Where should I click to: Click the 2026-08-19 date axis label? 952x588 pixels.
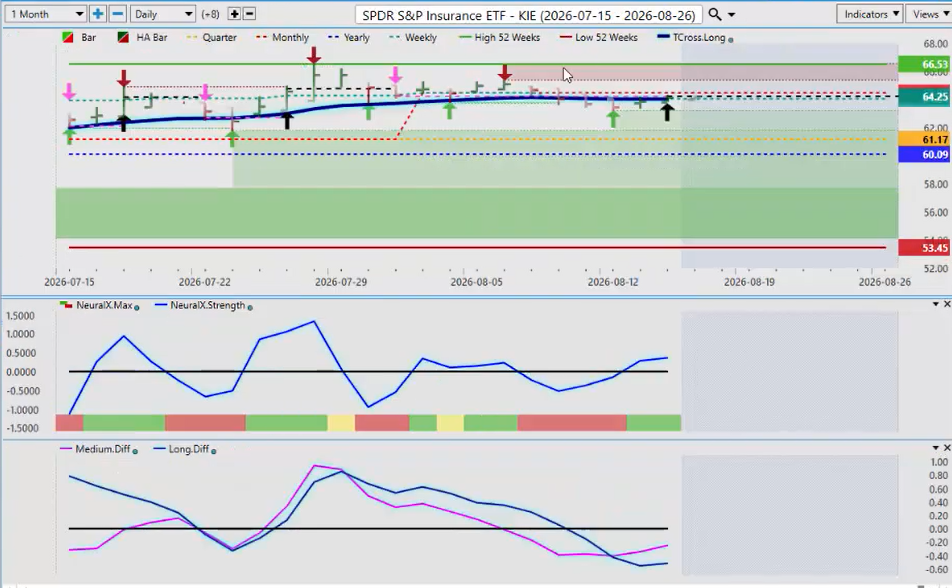click(x=749, y=282)
